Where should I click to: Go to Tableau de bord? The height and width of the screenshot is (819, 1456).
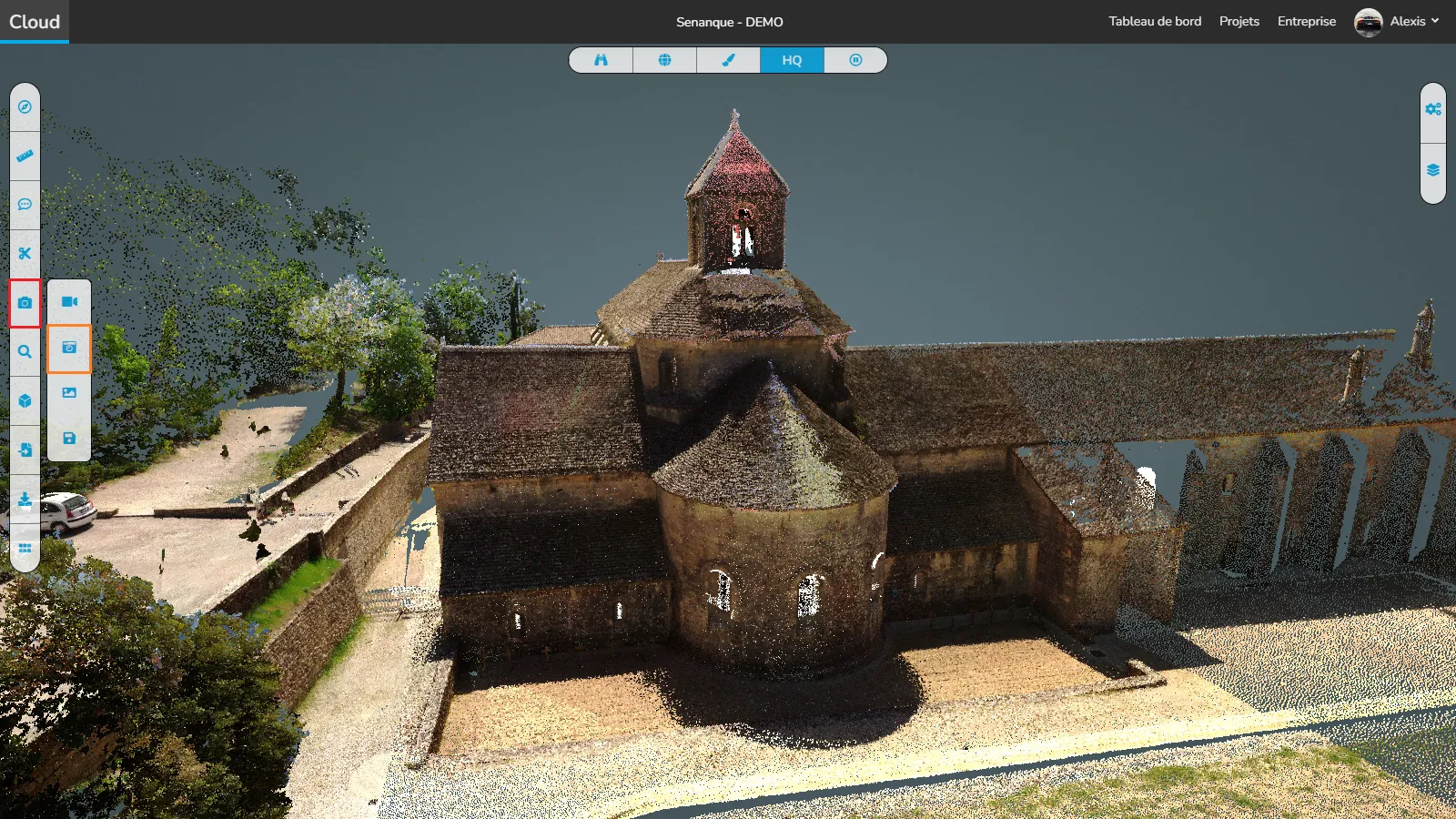click(1155, 21)
